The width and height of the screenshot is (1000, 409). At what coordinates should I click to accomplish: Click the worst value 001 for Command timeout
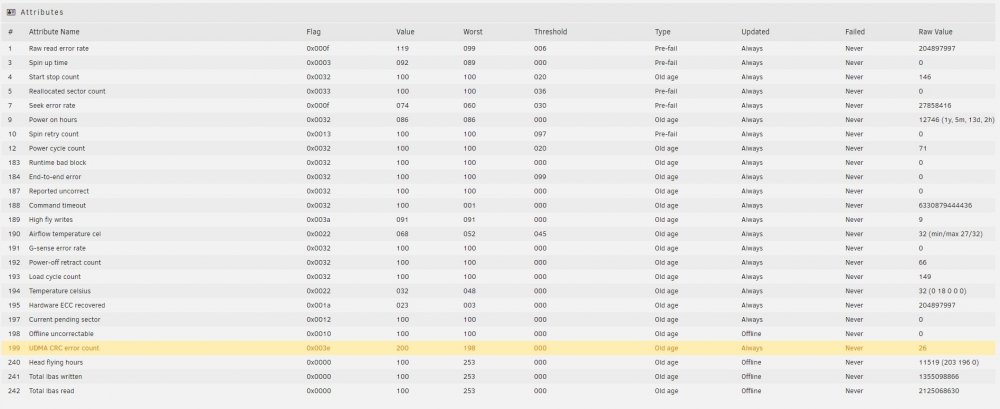click(x=469, y=205)
